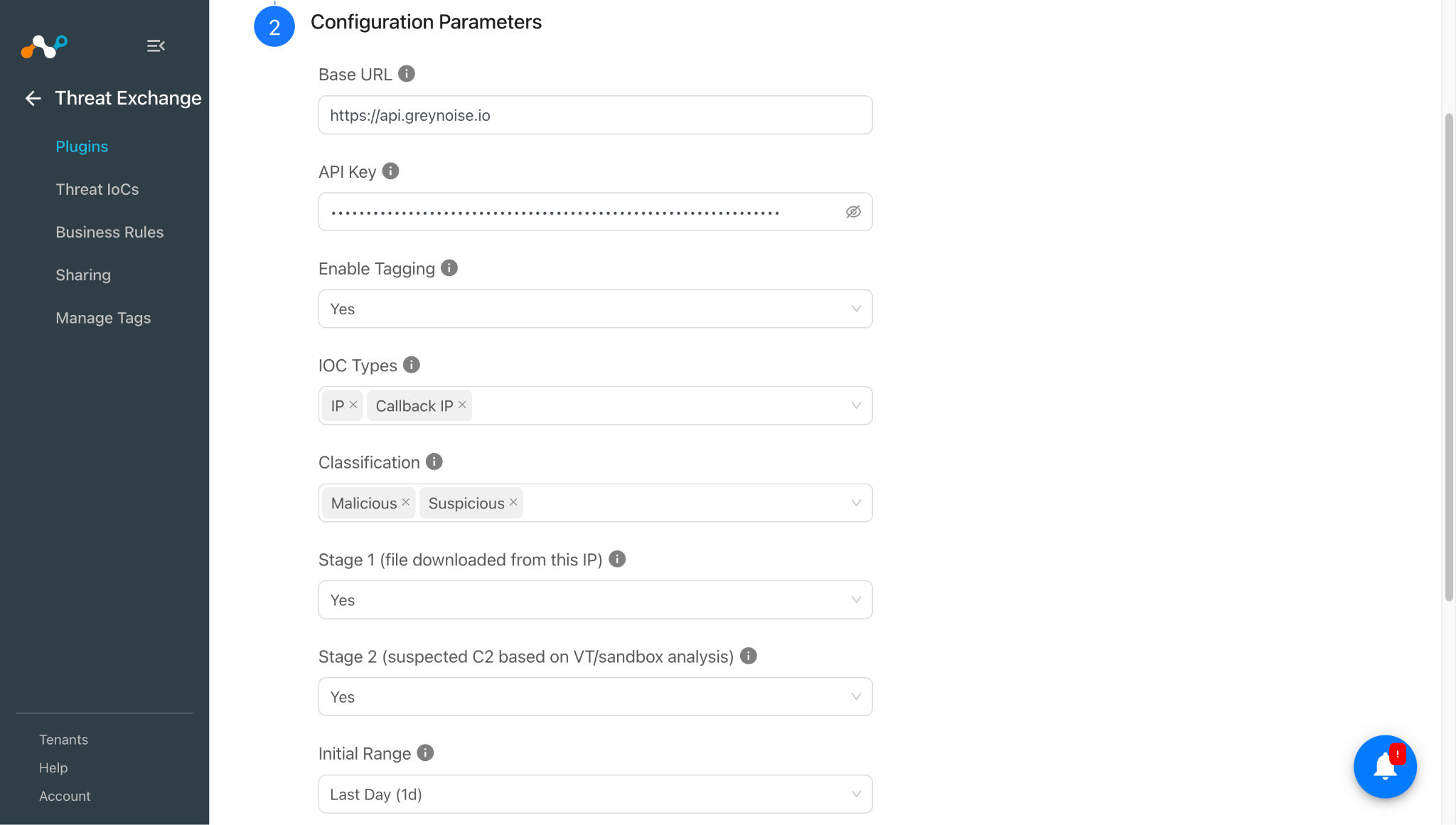Screen dimensions: 1456x825
Task: Collapse the sidebar menu icon
Action: [x=156, y=46]
